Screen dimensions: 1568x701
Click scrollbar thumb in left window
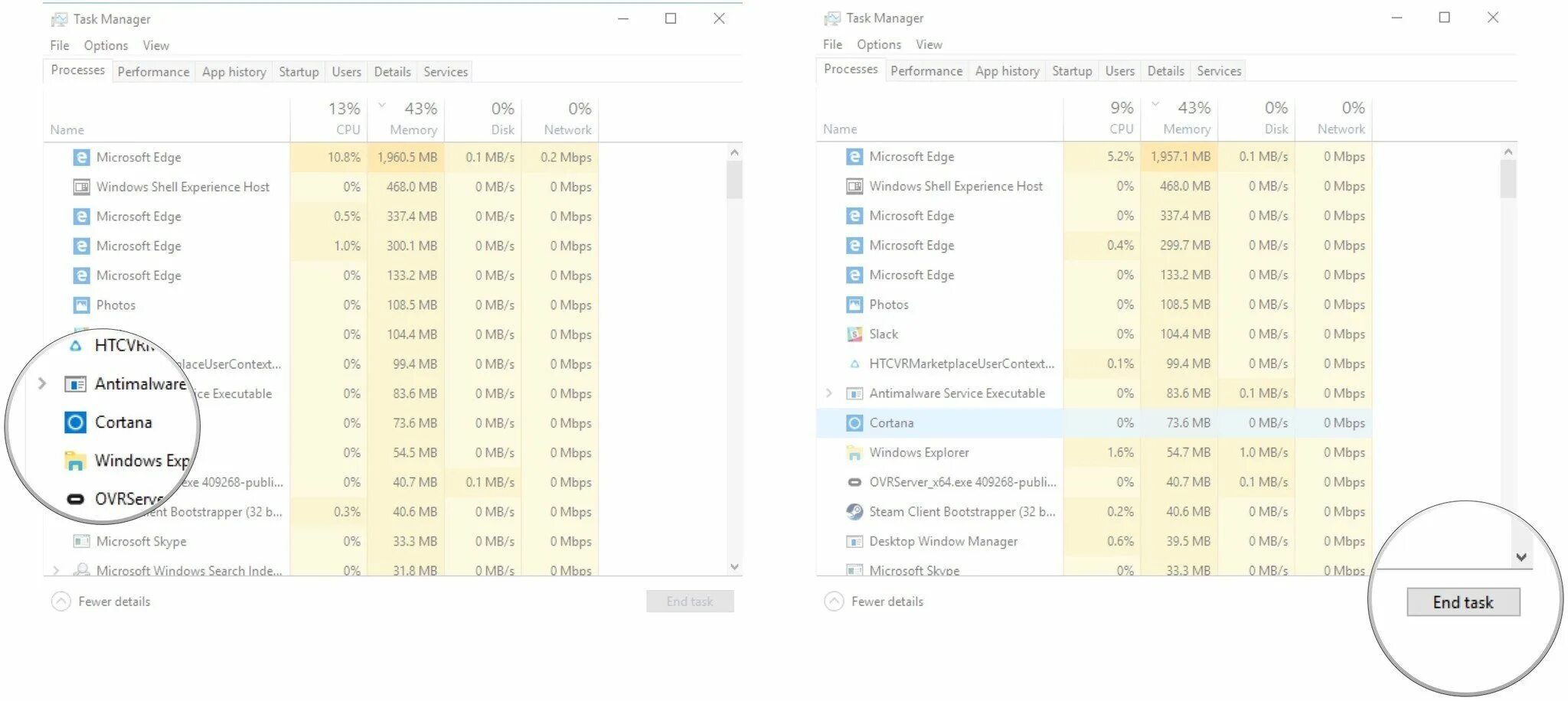coord(734,180)
